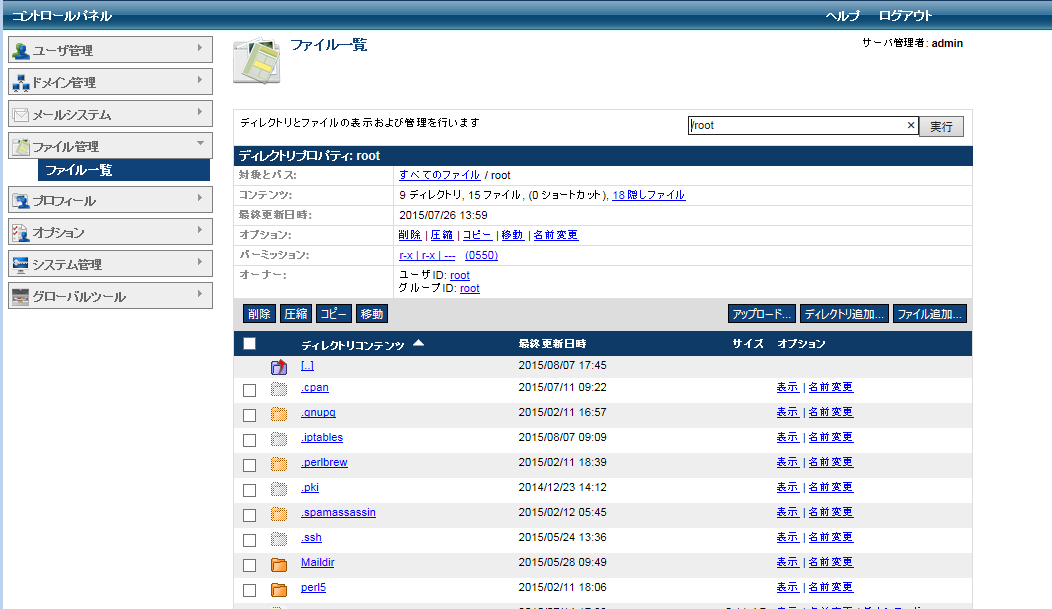Select ファイル一覧 submenu item
The height and width of the screenshot is (609, 1052).
(124, 170)
